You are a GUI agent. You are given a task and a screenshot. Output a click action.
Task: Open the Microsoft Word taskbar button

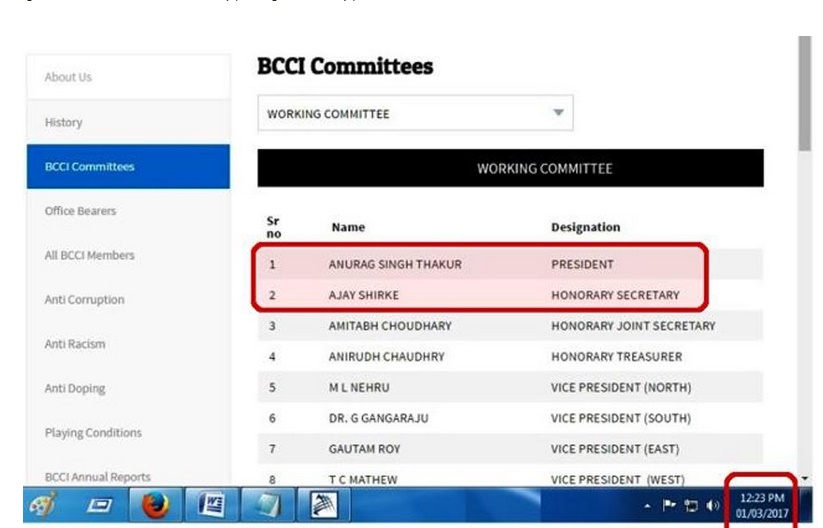(212, 505)
